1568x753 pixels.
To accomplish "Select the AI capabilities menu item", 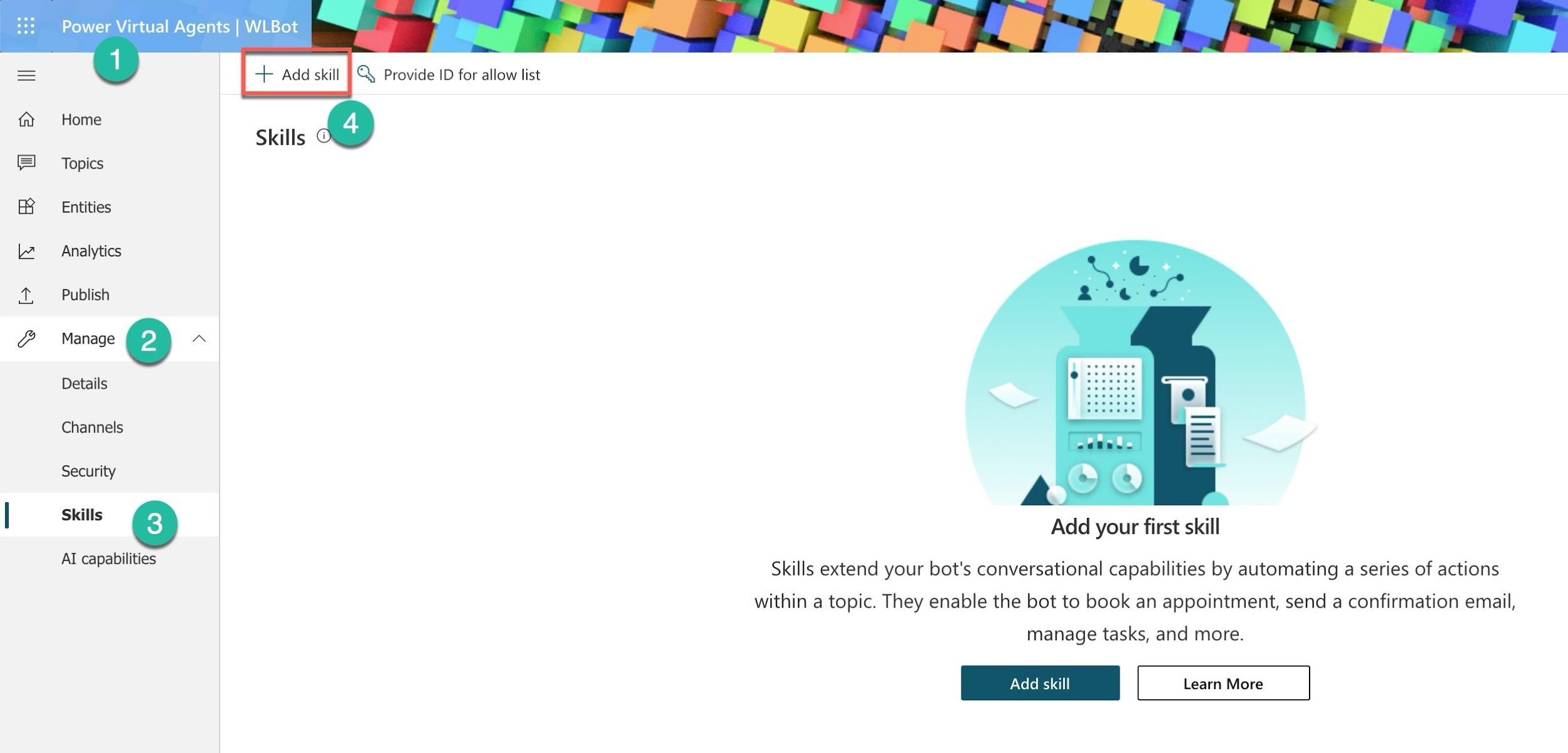I will pyautogui.click(x=108, y=558).
